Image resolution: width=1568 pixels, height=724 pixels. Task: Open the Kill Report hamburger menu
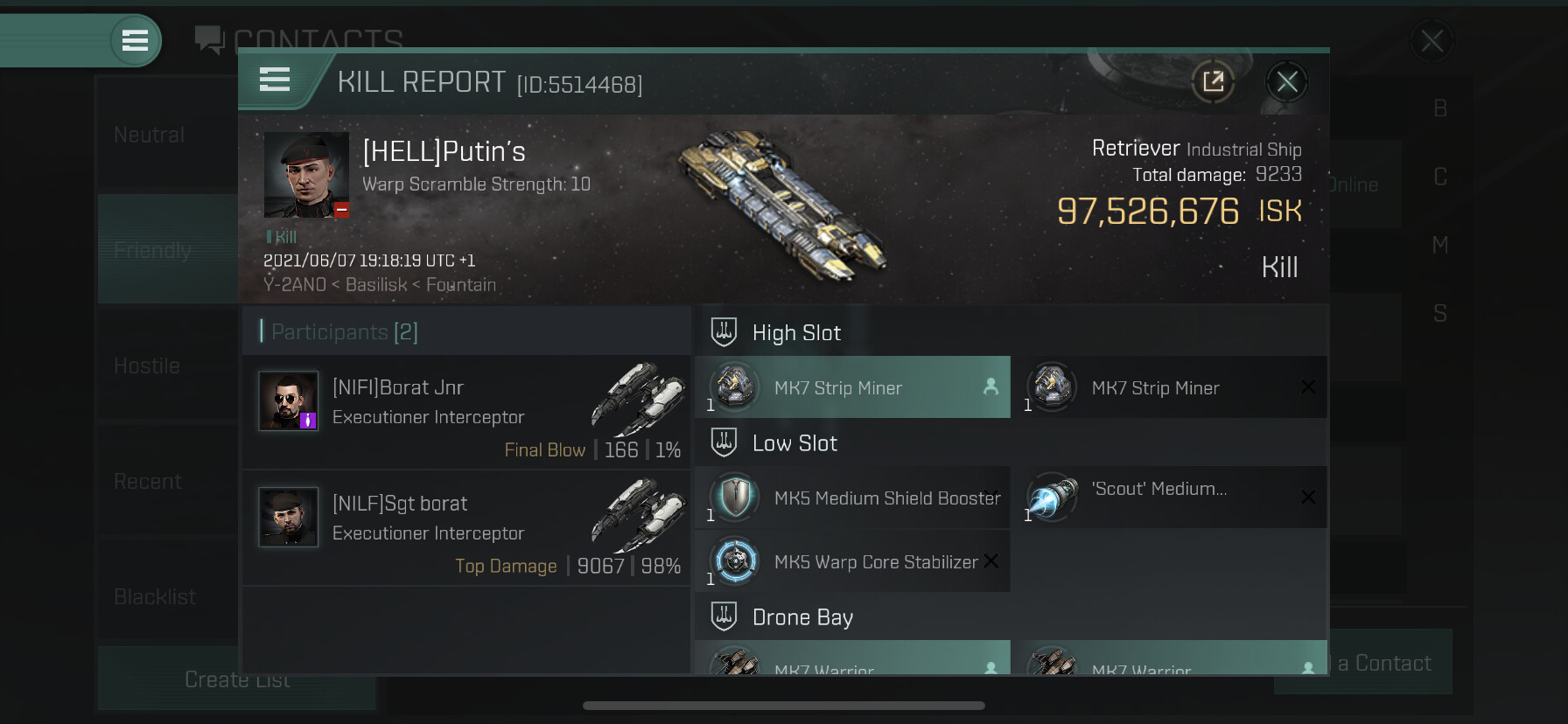pos(275,80)
